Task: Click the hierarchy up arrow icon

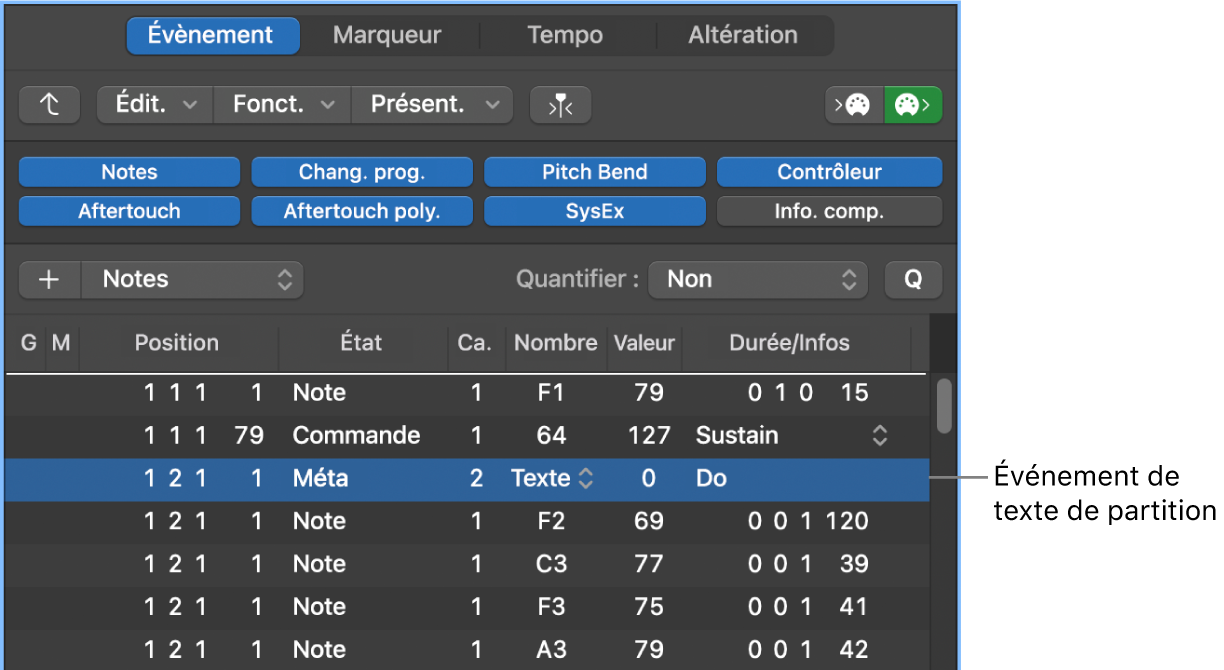Action: click(x=49, y=104)
